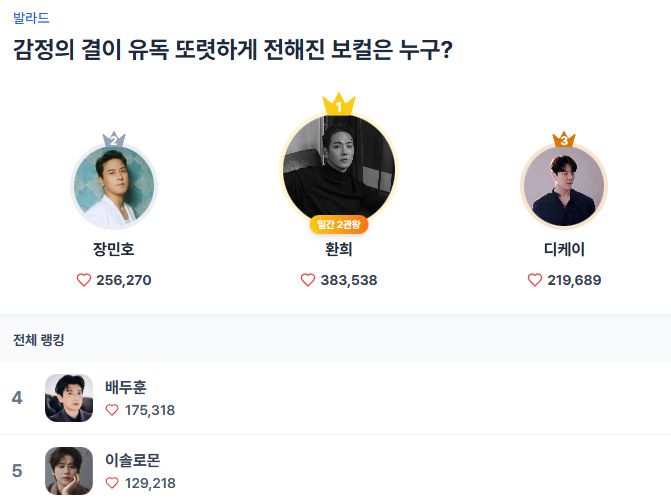Select 이솔로몬 in the ranking list
The image size is (671, 501).
click(x=132, y=460)
